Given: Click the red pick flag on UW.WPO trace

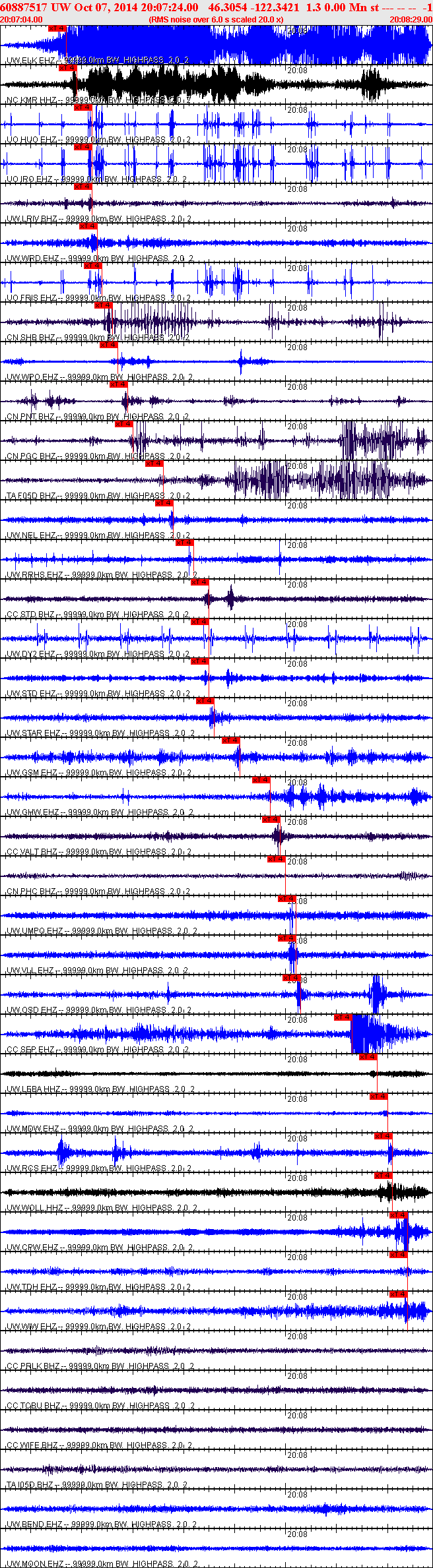Looking at the screenshot, I should [108, 345].
